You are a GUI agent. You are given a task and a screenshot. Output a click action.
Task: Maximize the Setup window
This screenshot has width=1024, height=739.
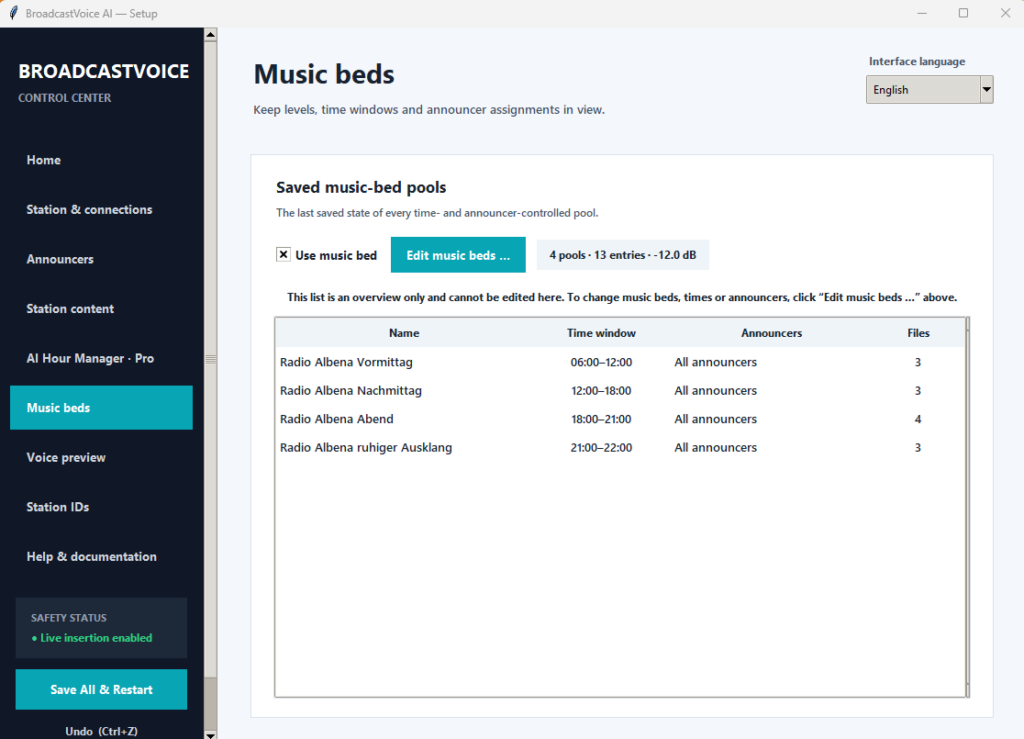point(963,13)
